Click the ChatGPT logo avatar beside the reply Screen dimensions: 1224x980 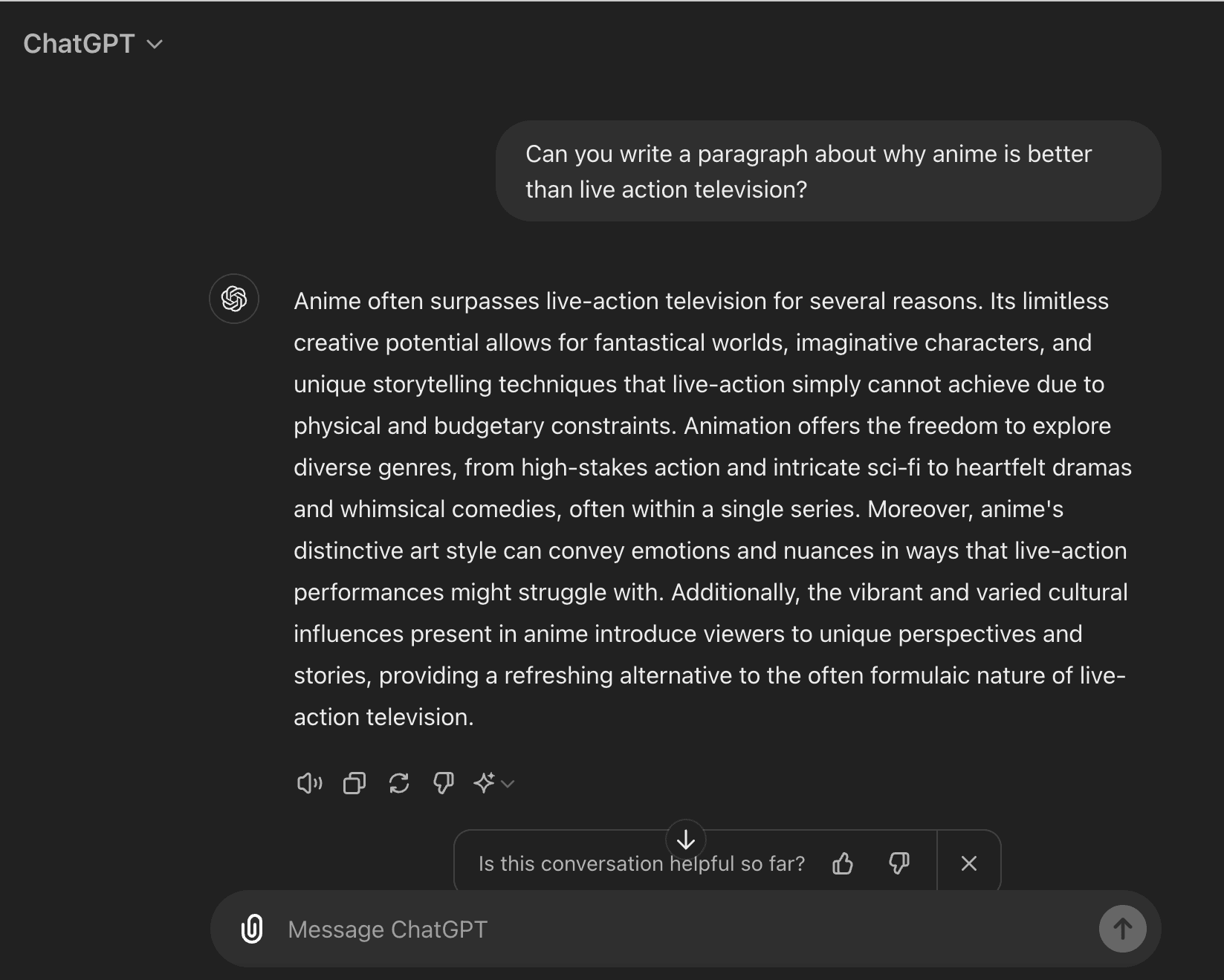pos(234,299)
